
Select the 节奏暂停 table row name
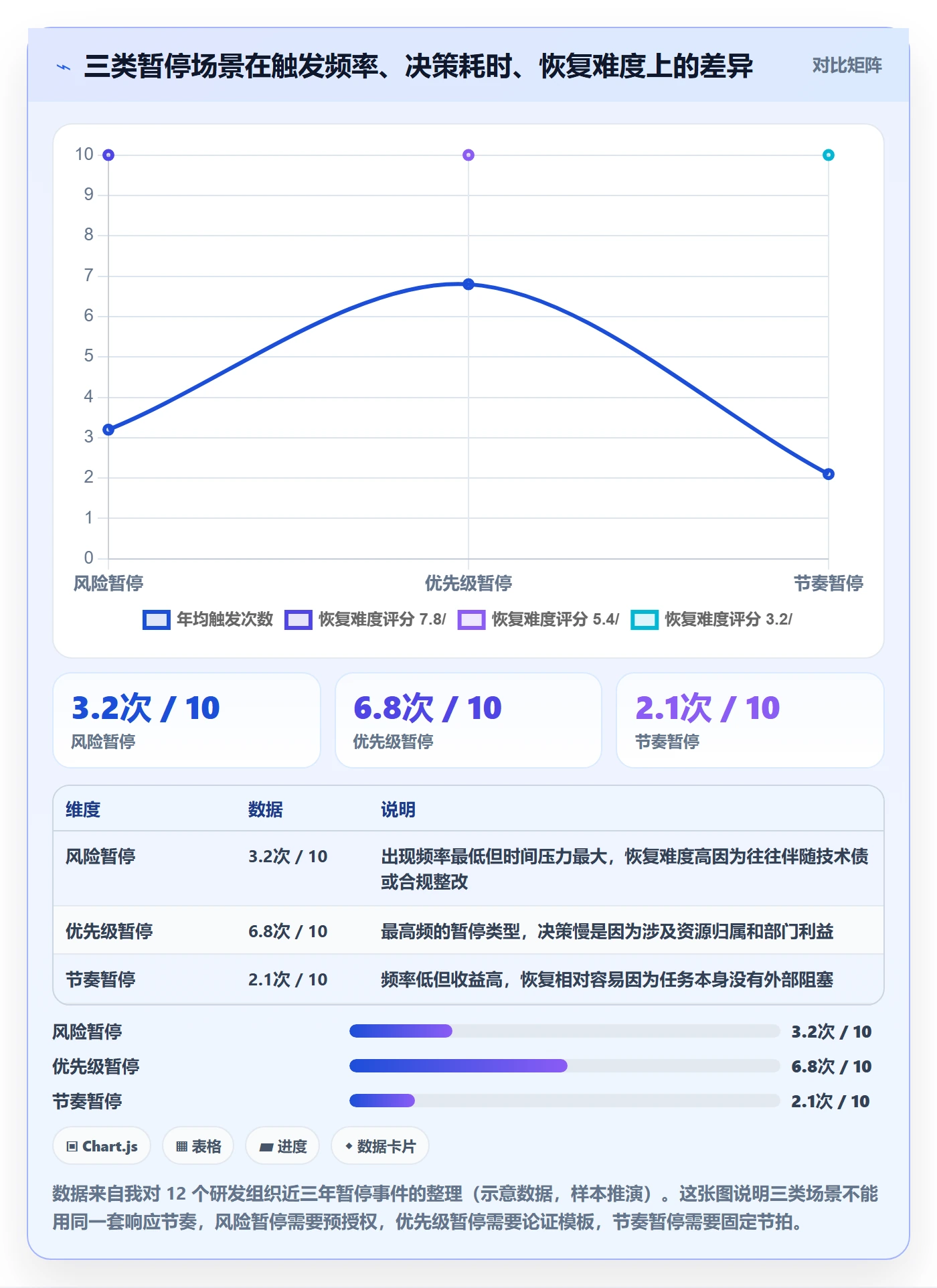pos(100,979)
